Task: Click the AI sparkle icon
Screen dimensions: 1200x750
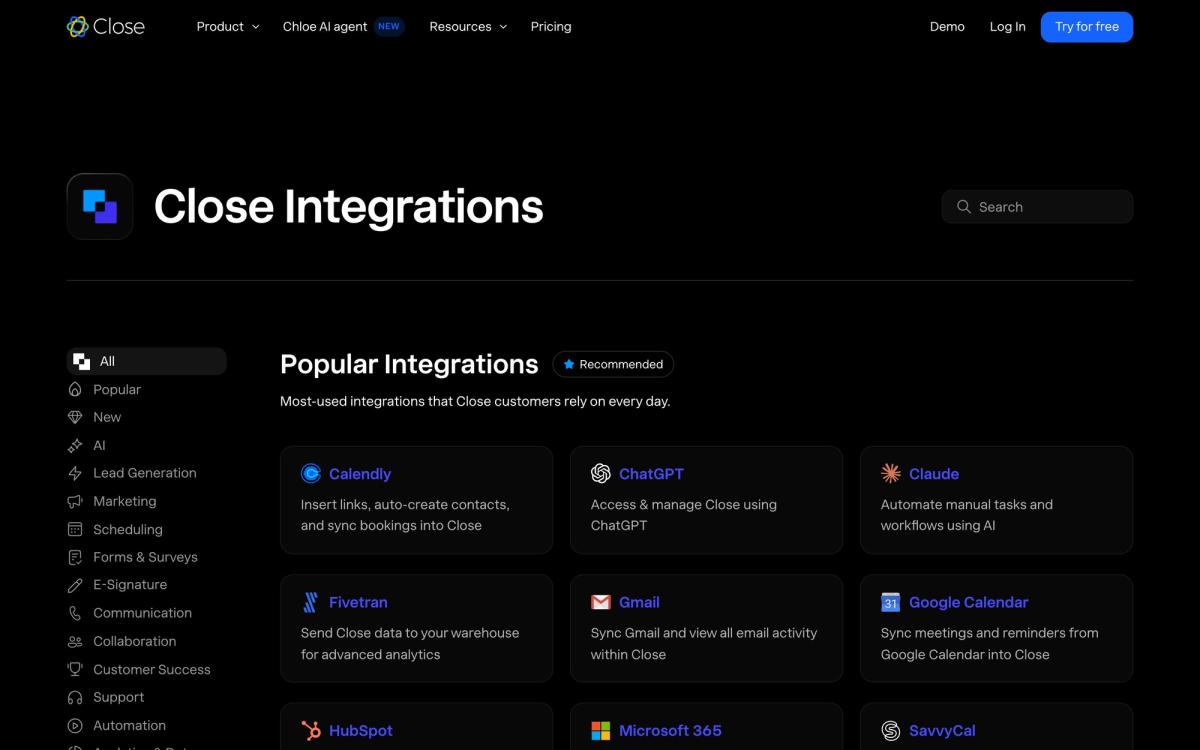Action: (x=75, y=446)
